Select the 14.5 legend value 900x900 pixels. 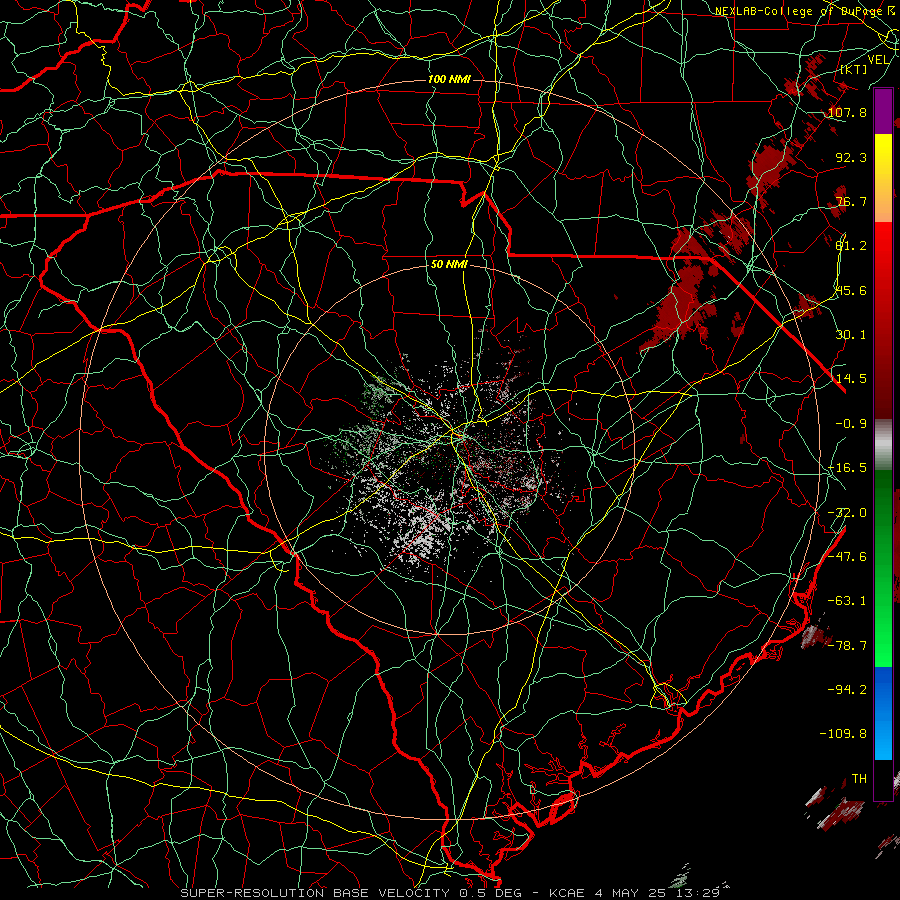pyautogui.click(x=851, y=379)
